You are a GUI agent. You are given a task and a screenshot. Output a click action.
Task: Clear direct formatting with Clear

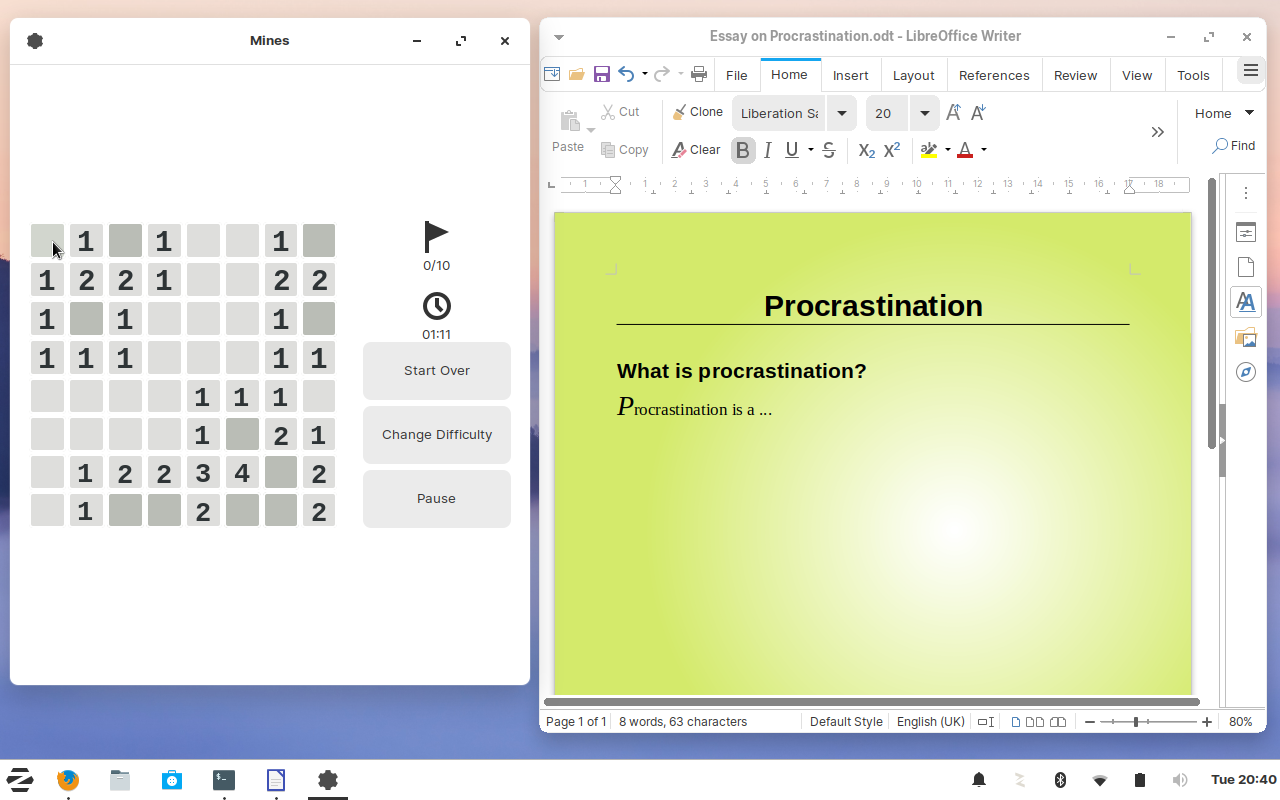pyautogui.click(x=697, y=150)
